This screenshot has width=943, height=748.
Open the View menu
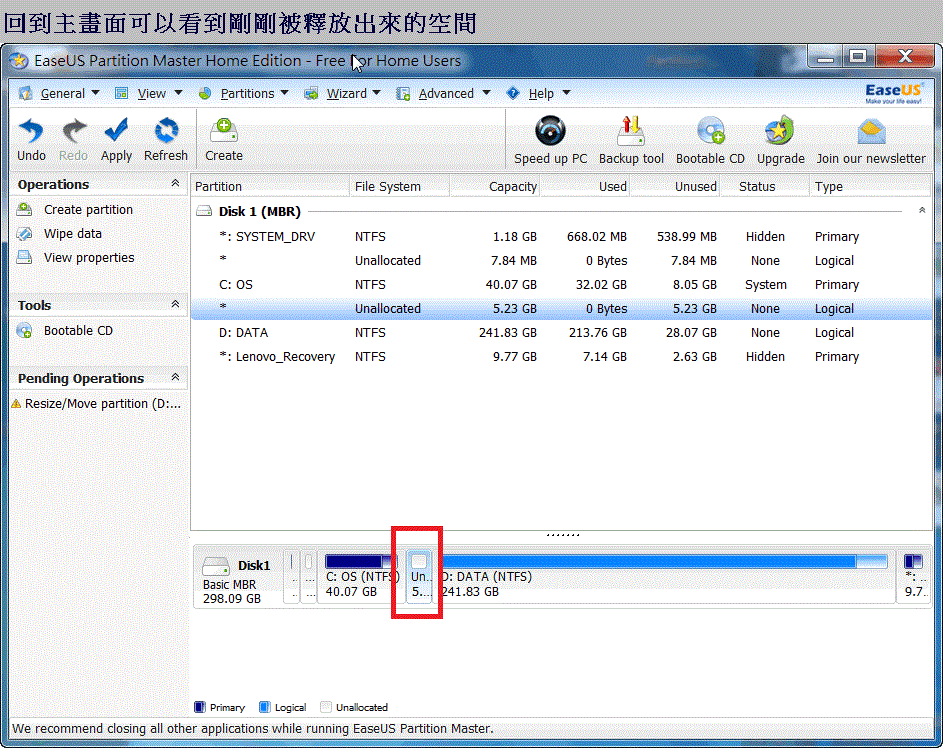pos(152,94)
